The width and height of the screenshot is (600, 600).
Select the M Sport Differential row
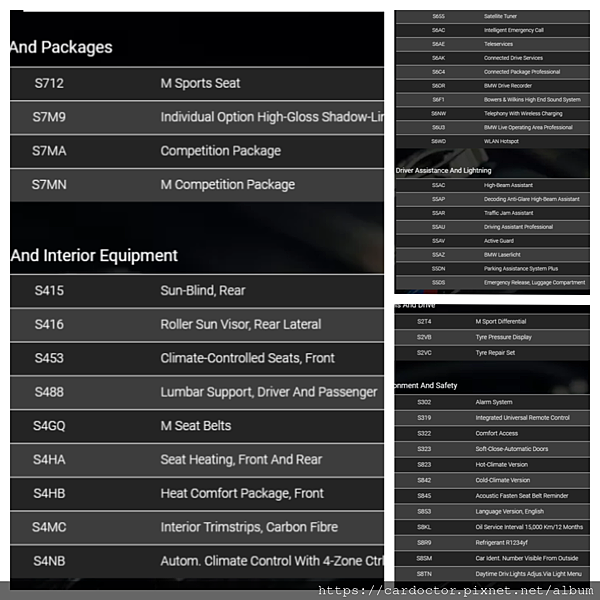coord(492,322)
